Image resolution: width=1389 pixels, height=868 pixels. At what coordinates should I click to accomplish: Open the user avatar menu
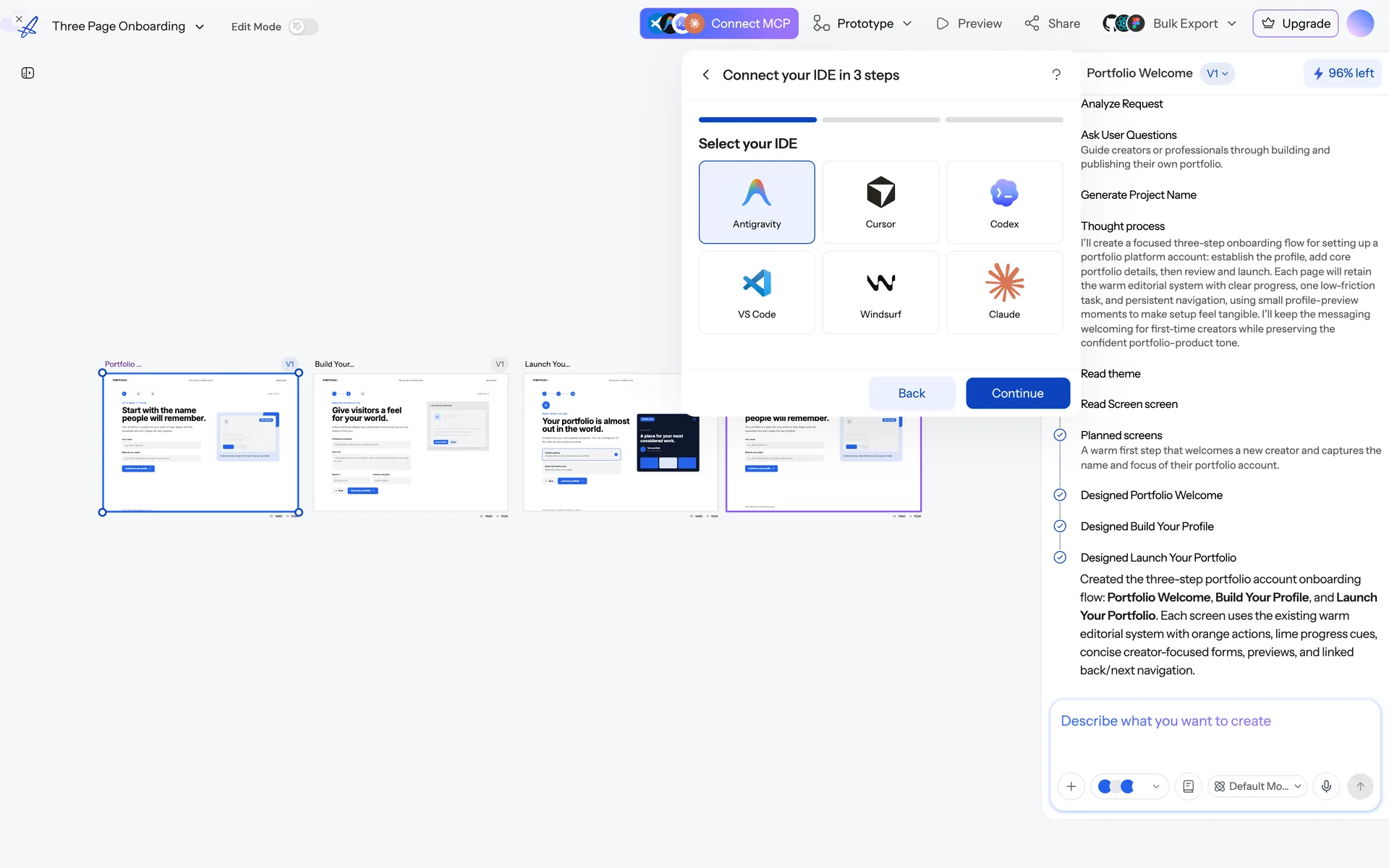(x=1360, y=23)
